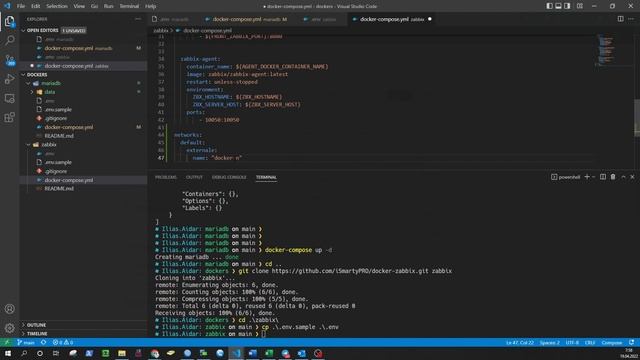This screenshot has width=640, height=360.
Task: Open editor more actions ellipsis
Action: (631, 19)
